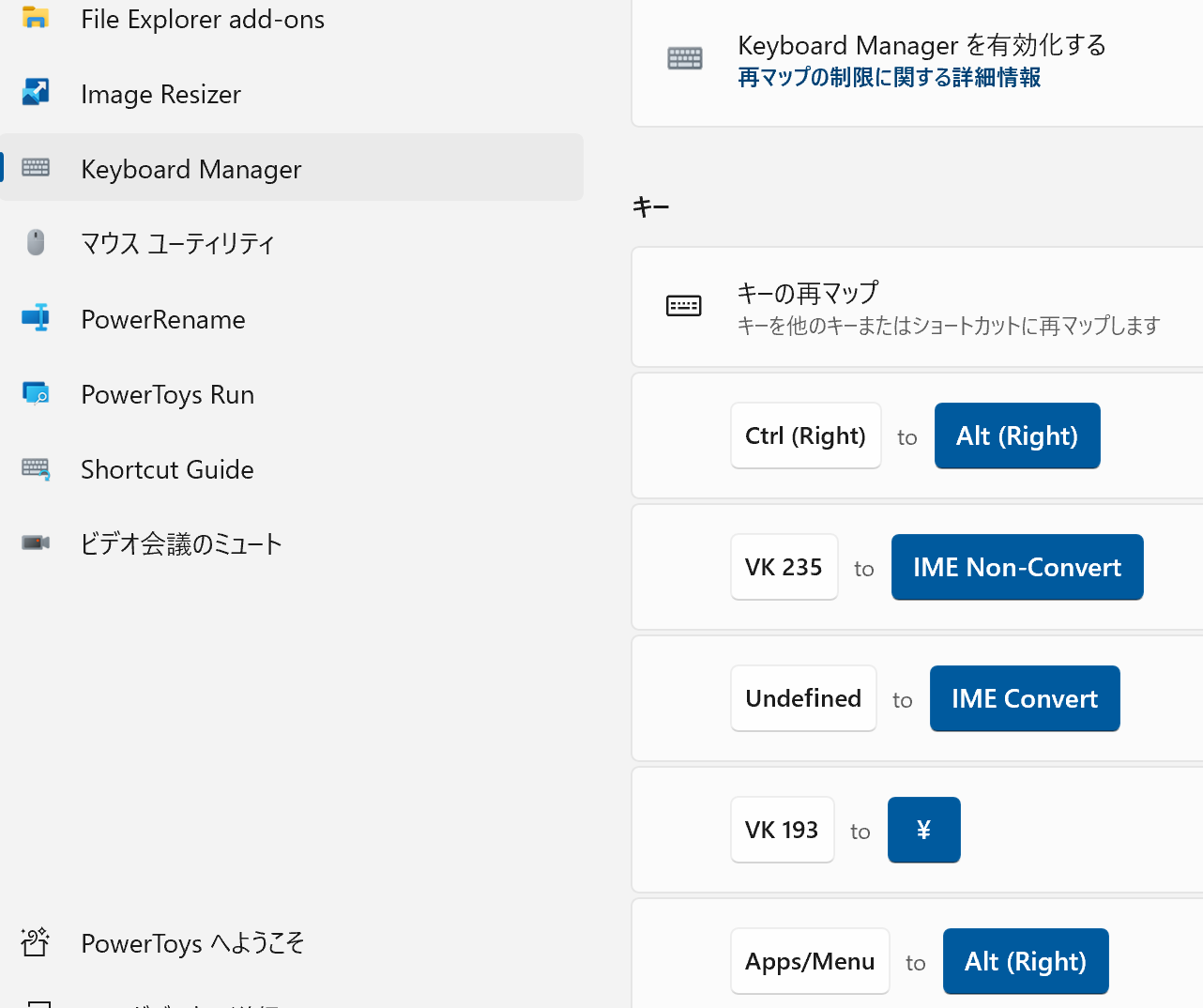Screen dimensions: 1203x1008
Task: Click the Apps/Menu source key
Action: click(809, 961)
